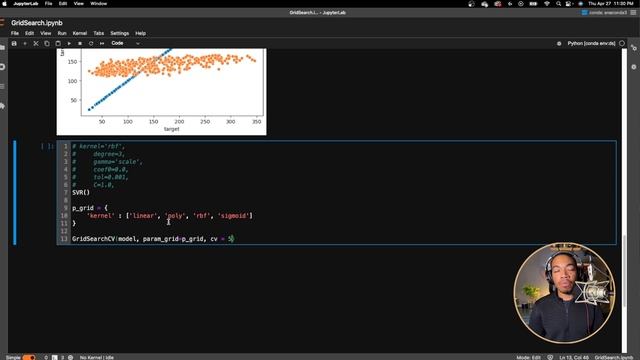The width and height of the screenshot is (640, 360).
Task: Open the property inspector gears icon
Action: click(x=633, y=47)
